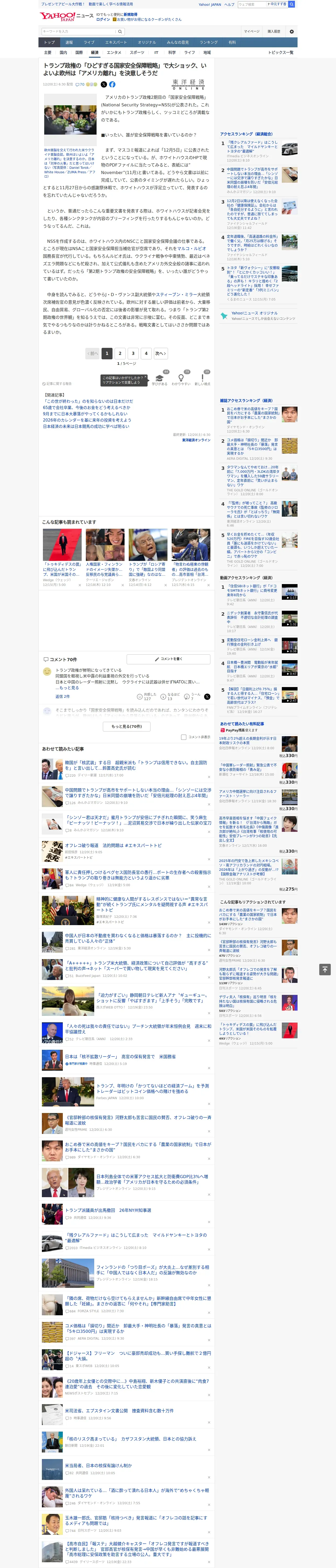Share article on Facebook icon
The width and height of the screenshot is (336, 1568).
112,85
